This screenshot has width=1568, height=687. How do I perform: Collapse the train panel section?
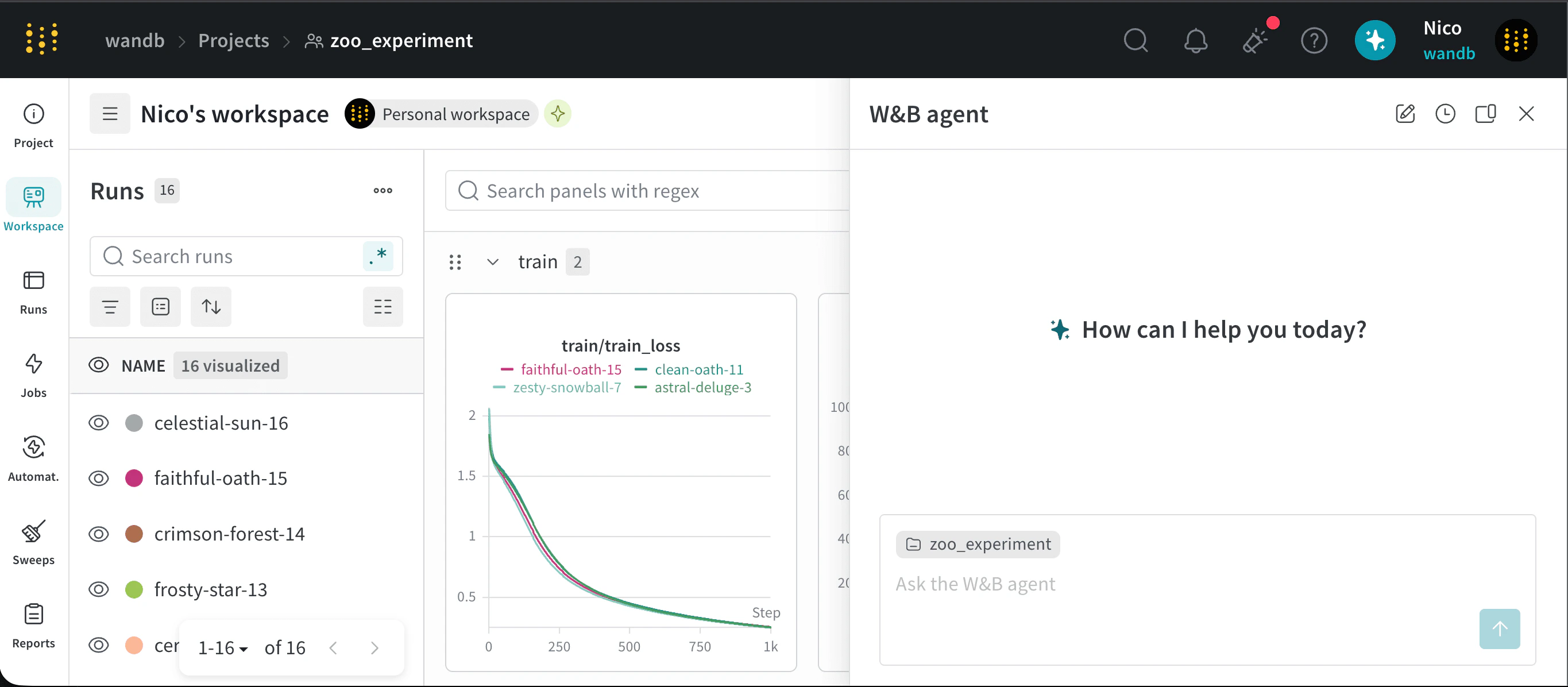tap(493, 262)
